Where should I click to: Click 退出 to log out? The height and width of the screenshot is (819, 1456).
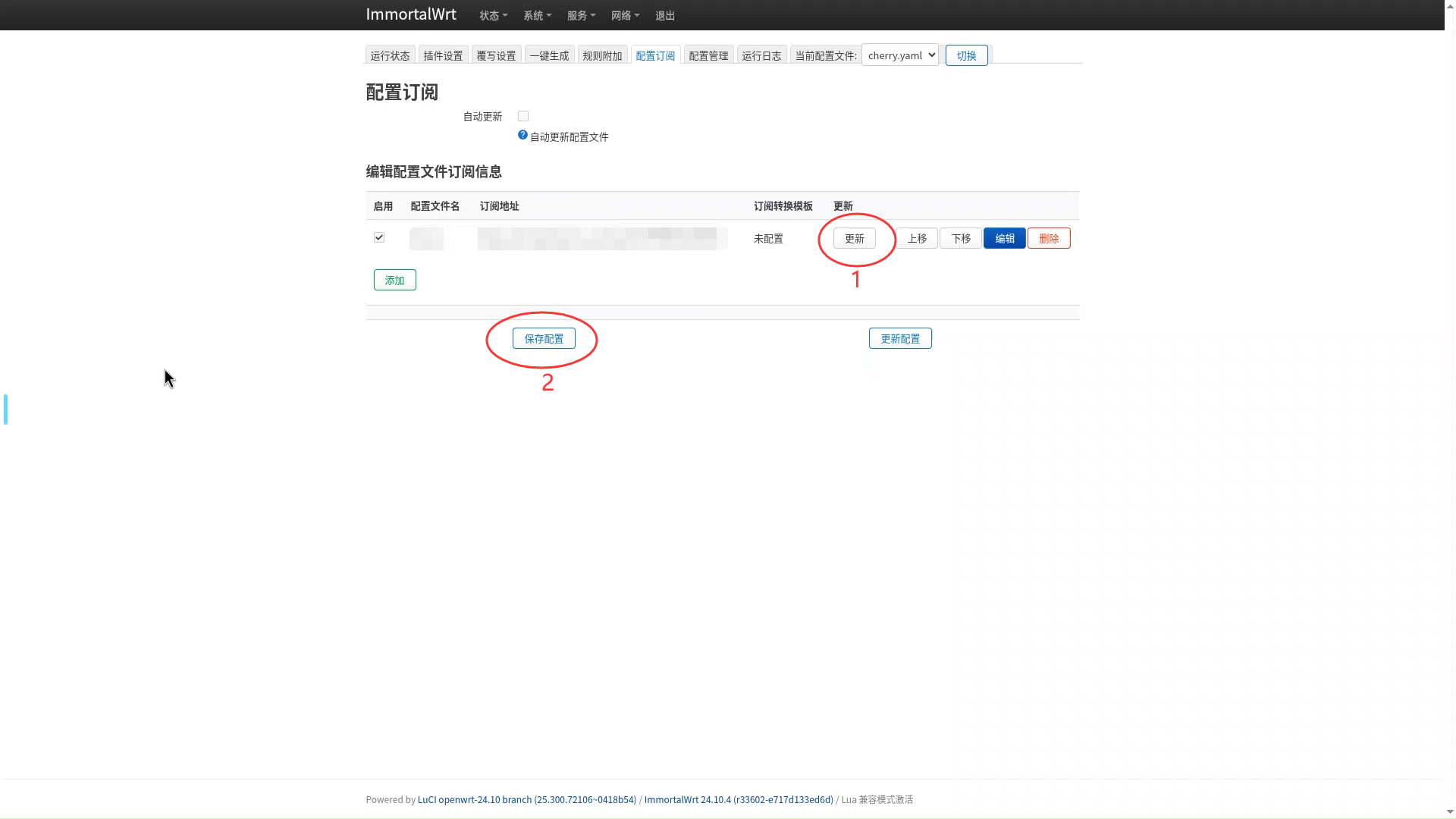pos(664,14)
